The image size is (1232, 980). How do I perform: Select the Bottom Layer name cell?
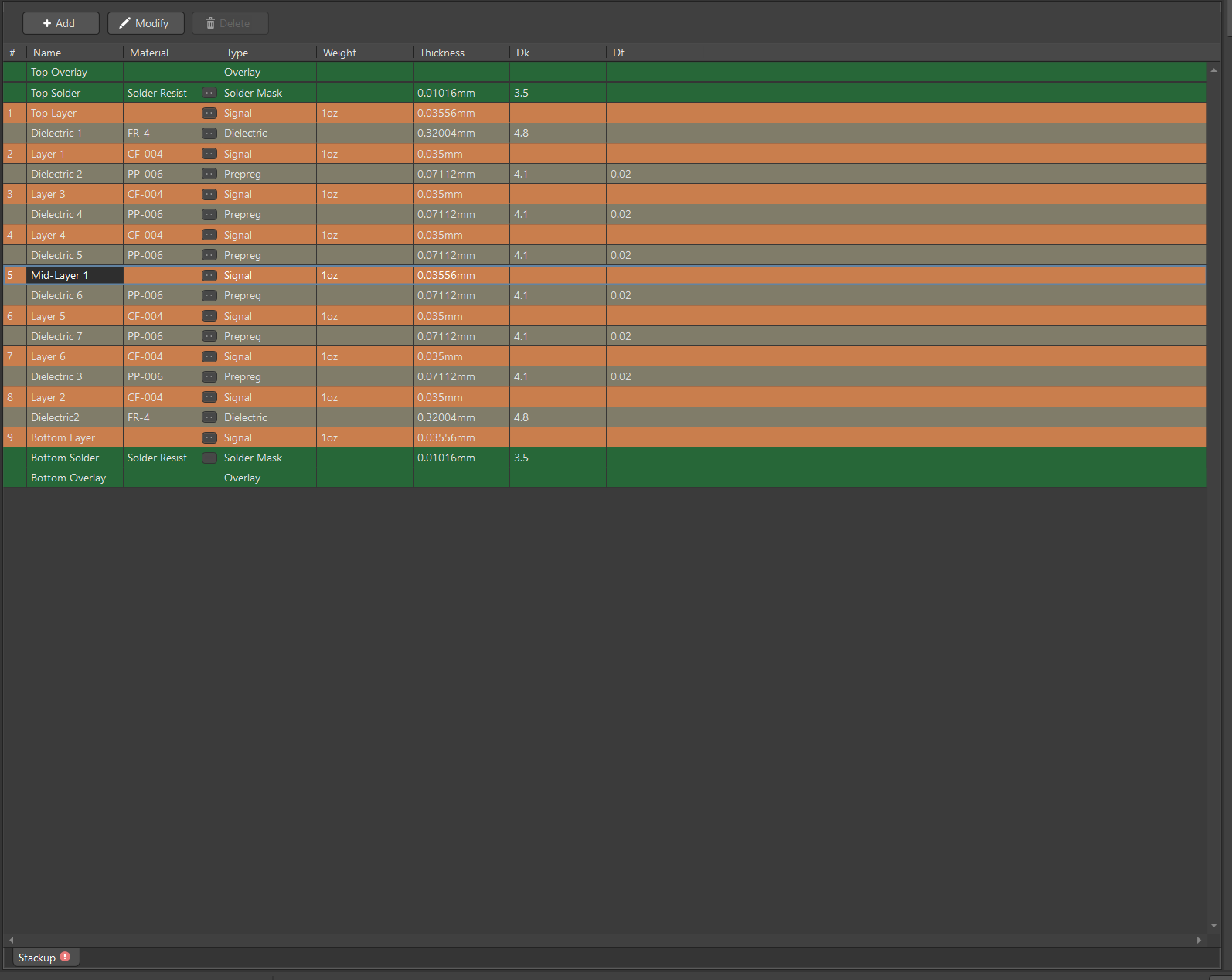tap(75, 437)
